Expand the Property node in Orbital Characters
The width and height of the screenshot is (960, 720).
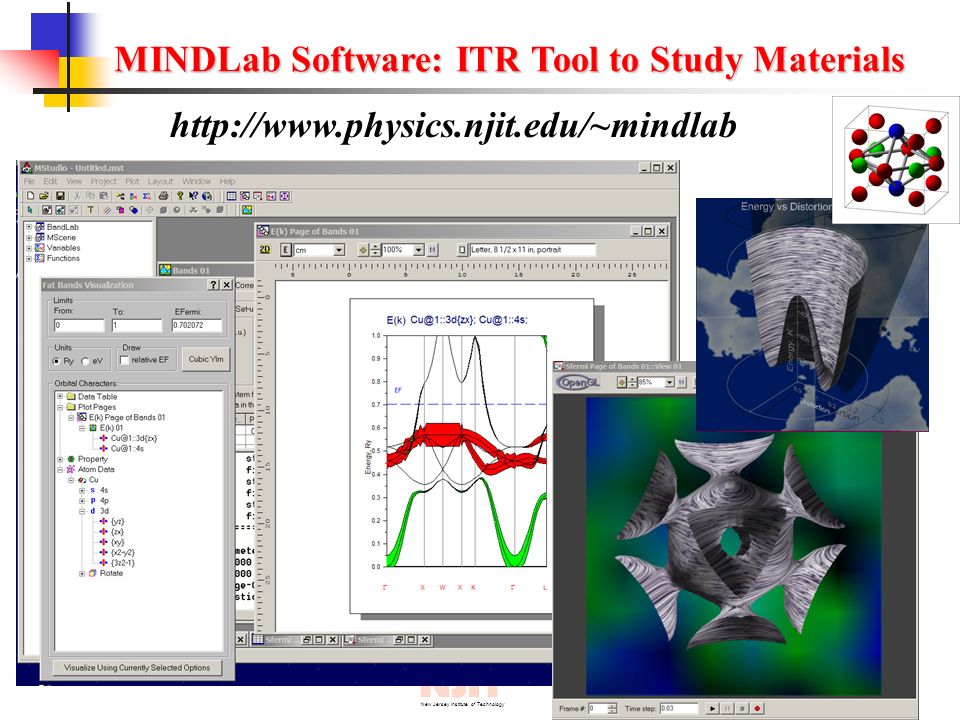pyautogui.click(x=60, y=459)
